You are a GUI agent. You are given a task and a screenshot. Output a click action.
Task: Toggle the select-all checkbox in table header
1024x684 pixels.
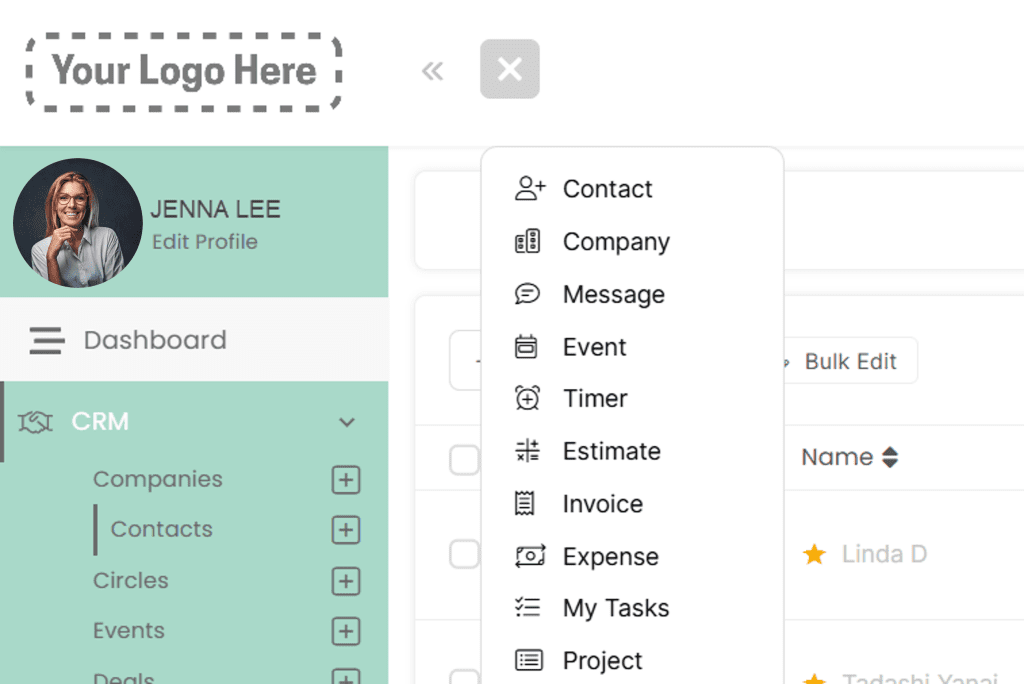(464, 460)
